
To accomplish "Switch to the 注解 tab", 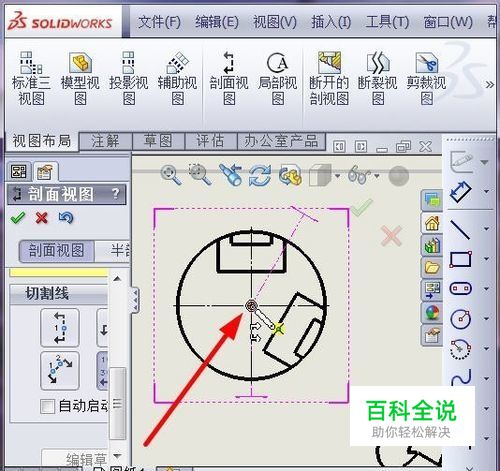I will 105,141.
